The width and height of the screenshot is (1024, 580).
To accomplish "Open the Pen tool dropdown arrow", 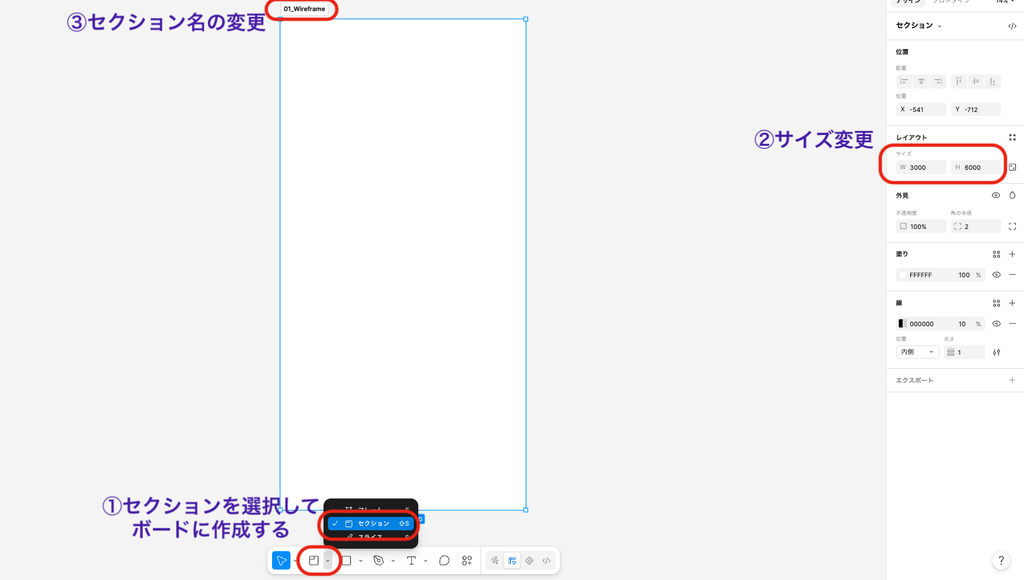I will tap(393, 560).
